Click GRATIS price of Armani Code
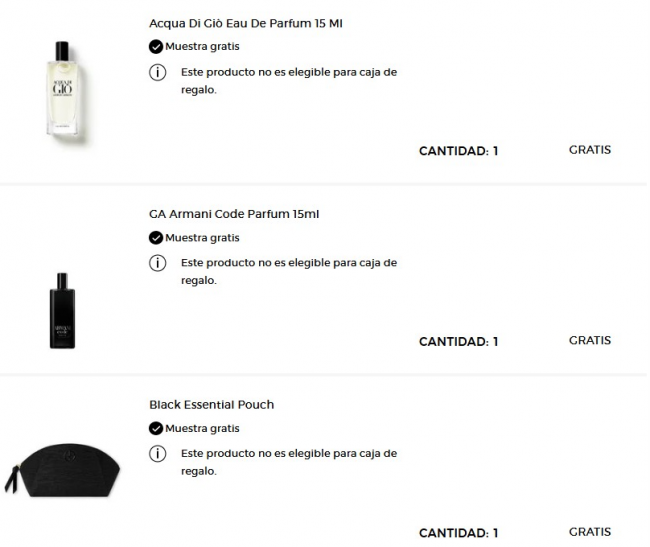This screenshot has width=650, height=547. pos(589,340)
